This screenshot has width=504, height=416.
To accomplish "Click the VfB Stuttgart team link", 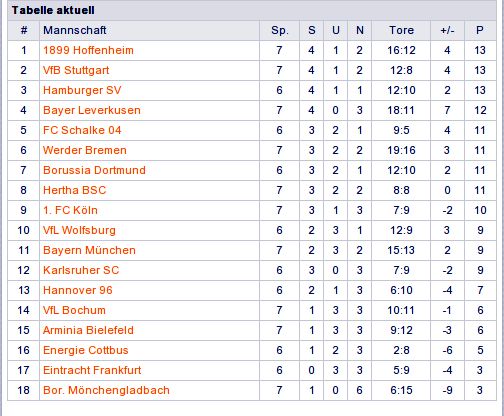I will (x=76, y=70).
